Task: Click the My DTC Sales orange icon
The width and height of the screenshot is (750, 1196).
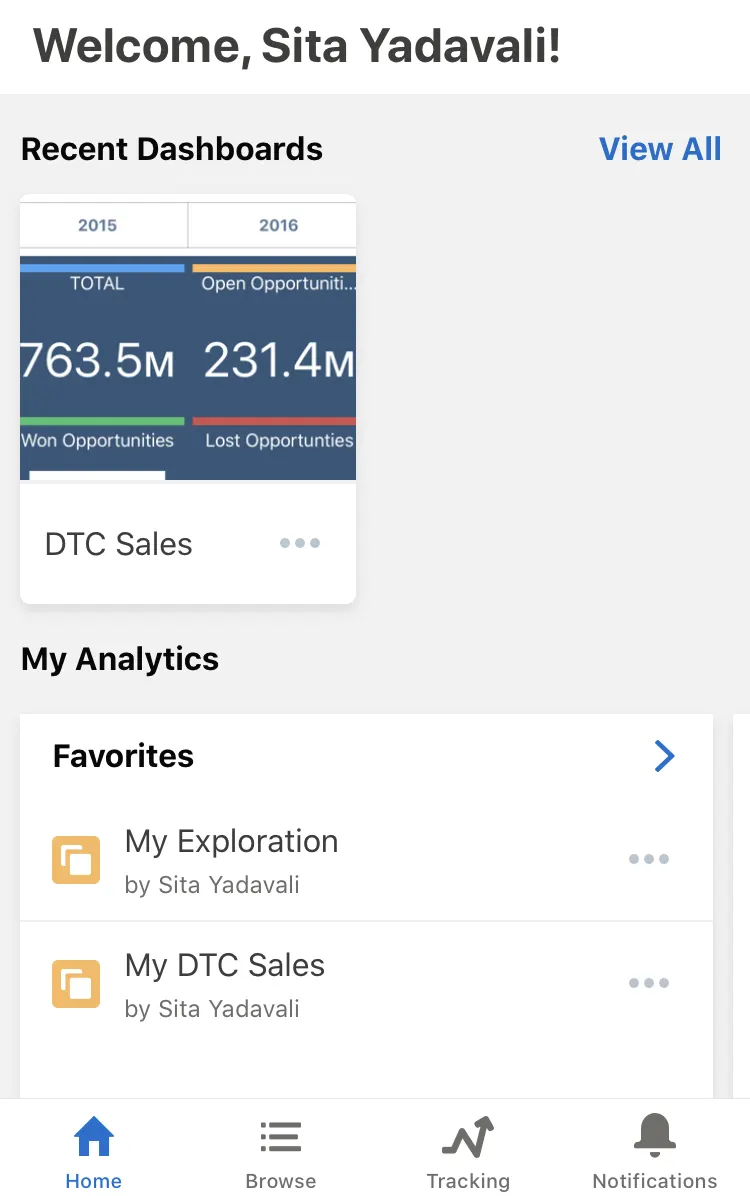Action: click(x=76, y=984)
